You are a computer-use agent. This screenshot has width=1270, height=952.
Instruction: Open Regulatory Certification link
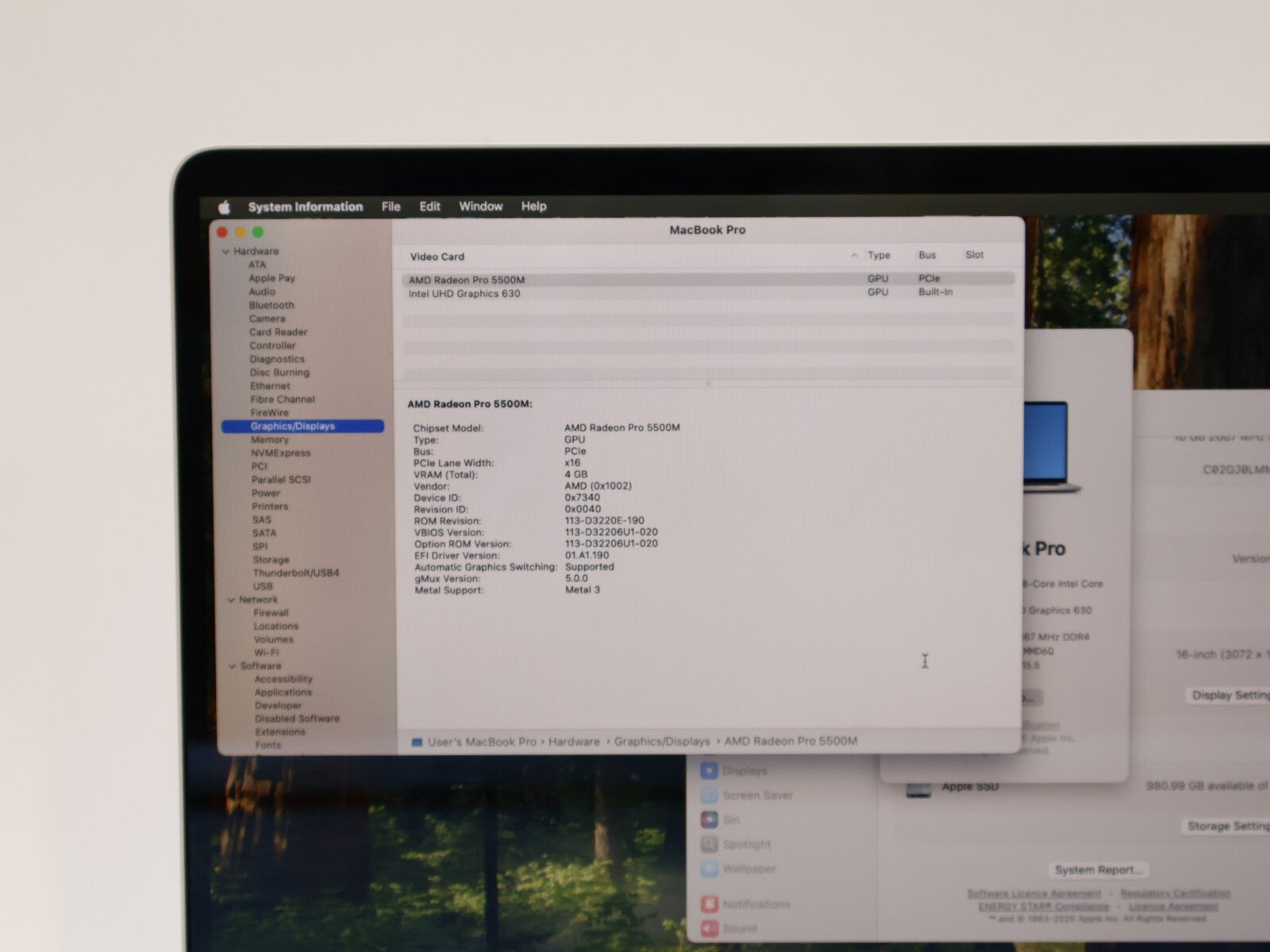click(x=1176, y=893)
